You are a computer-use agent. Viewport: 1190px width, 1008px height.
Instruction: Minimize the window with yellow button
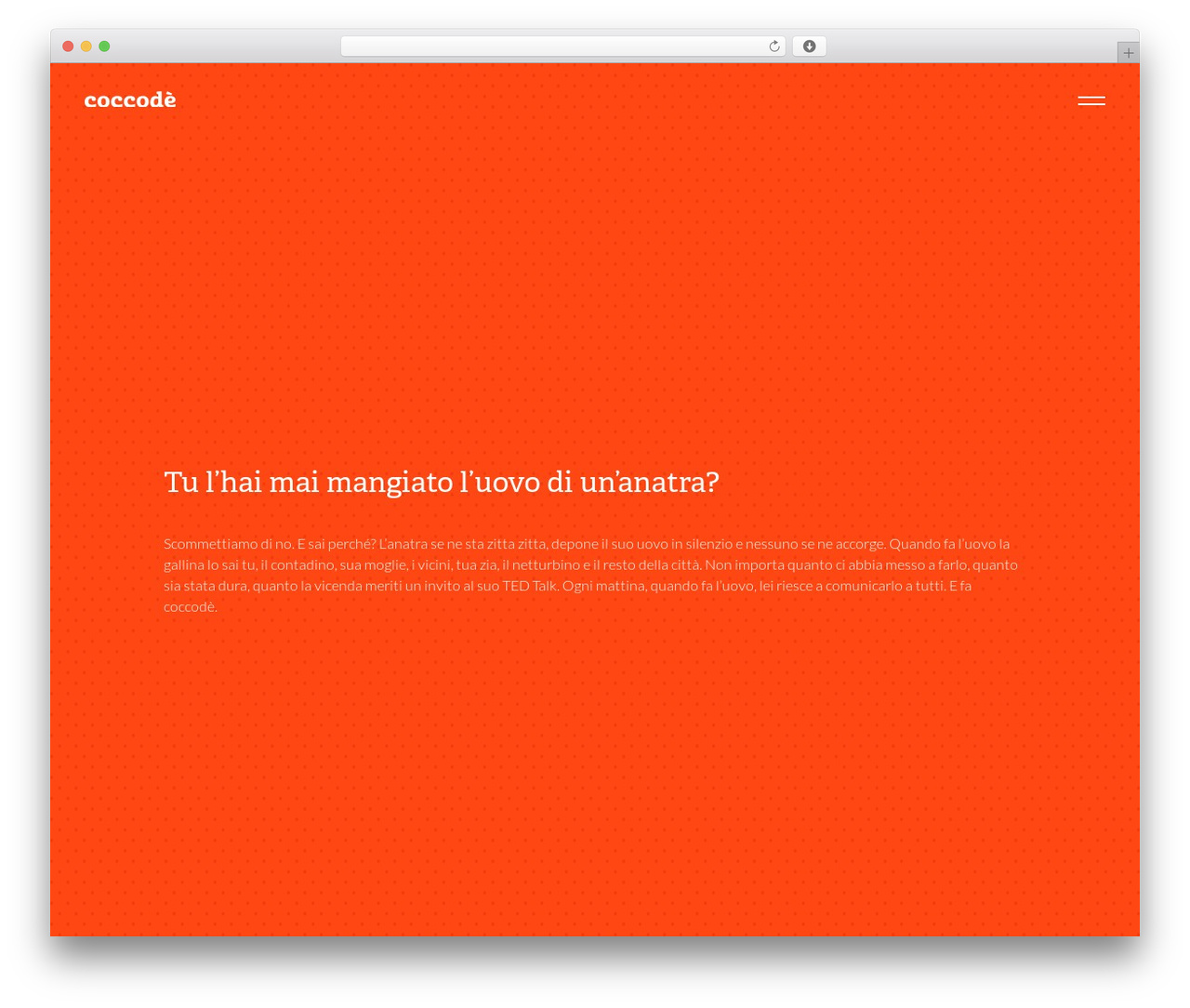[x=86, y=46]
